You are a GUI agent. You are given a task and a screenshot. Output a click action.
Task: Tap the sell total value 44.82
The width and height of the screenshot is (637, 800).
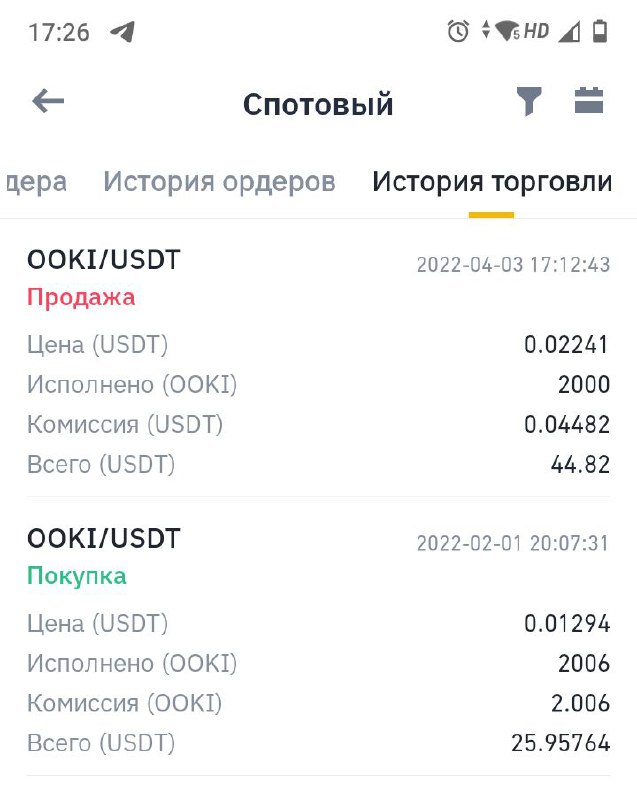[x=580, y=465]
